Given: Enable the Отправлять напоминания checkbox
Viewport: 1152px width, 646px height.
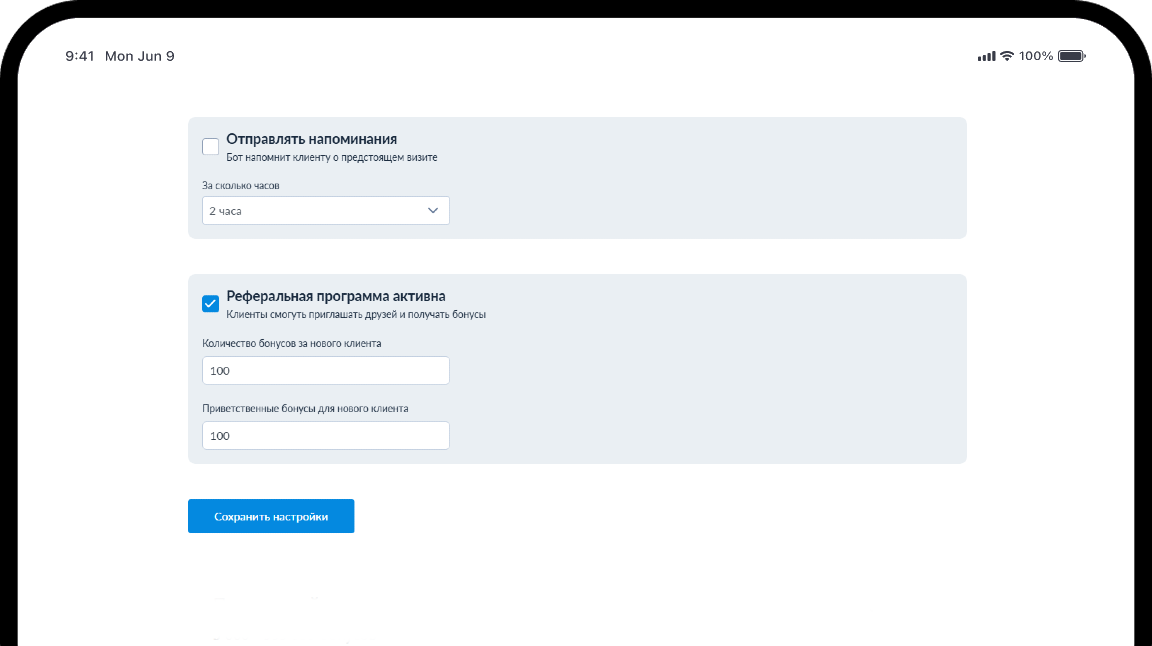Looking at the screenshot, I should (x=211, y=147).
